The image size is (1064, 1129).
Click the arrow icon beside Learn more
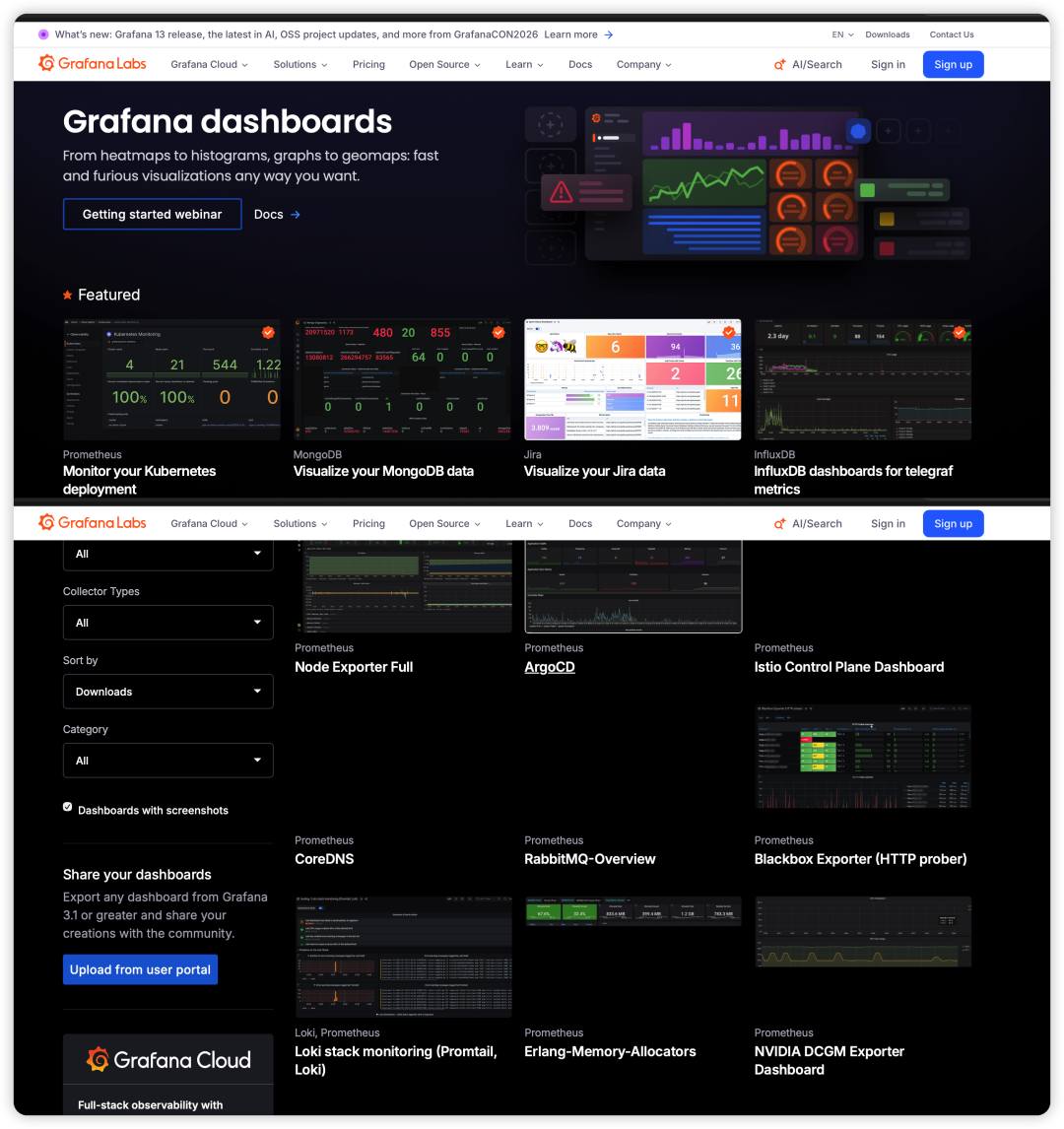point(609,34)
